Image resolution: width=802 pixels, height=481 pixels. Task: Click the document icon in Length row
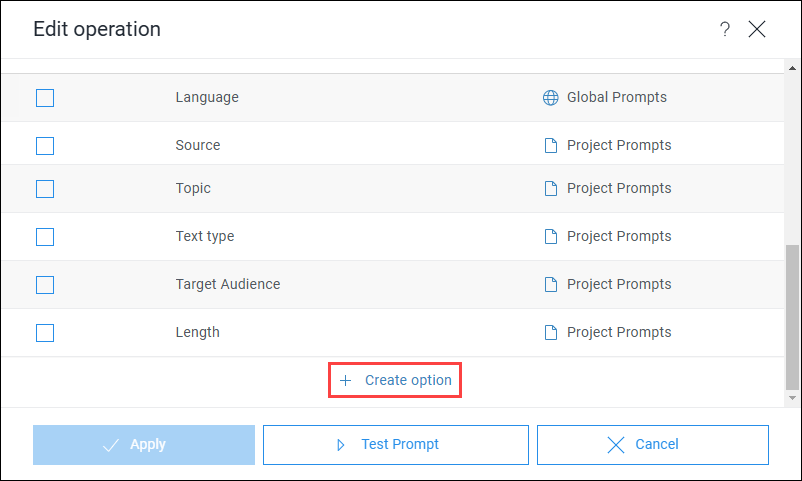[x=551, y=333]
